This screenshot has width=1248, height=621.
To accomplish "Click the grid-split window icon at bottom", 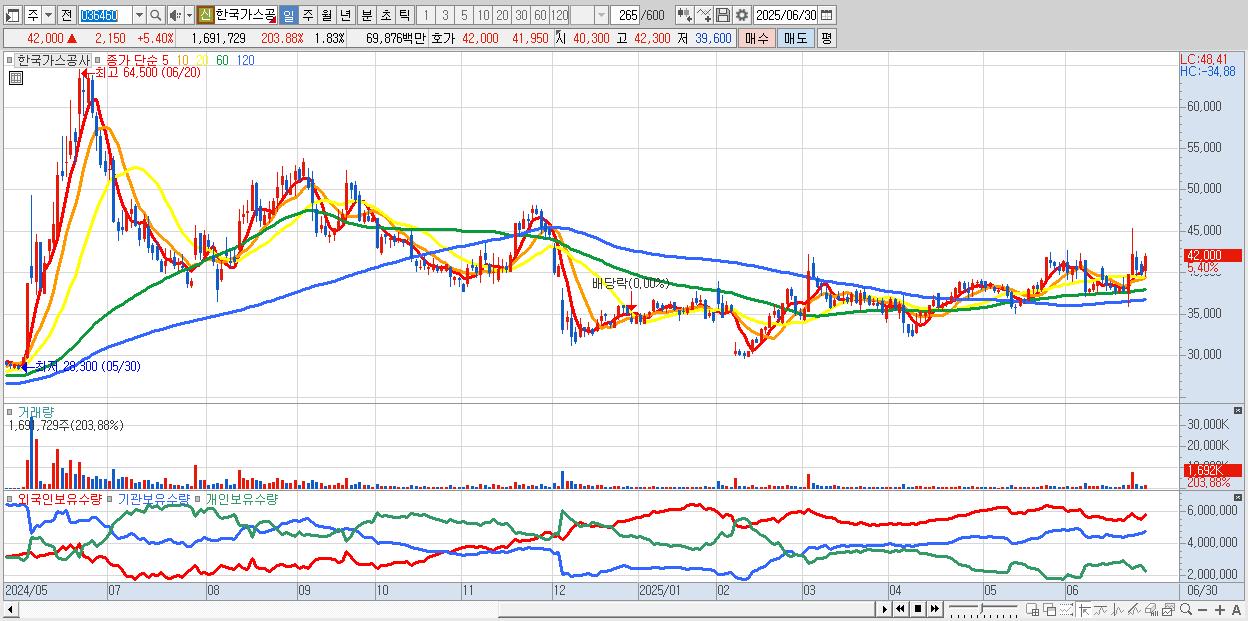I will point(1032,609).
